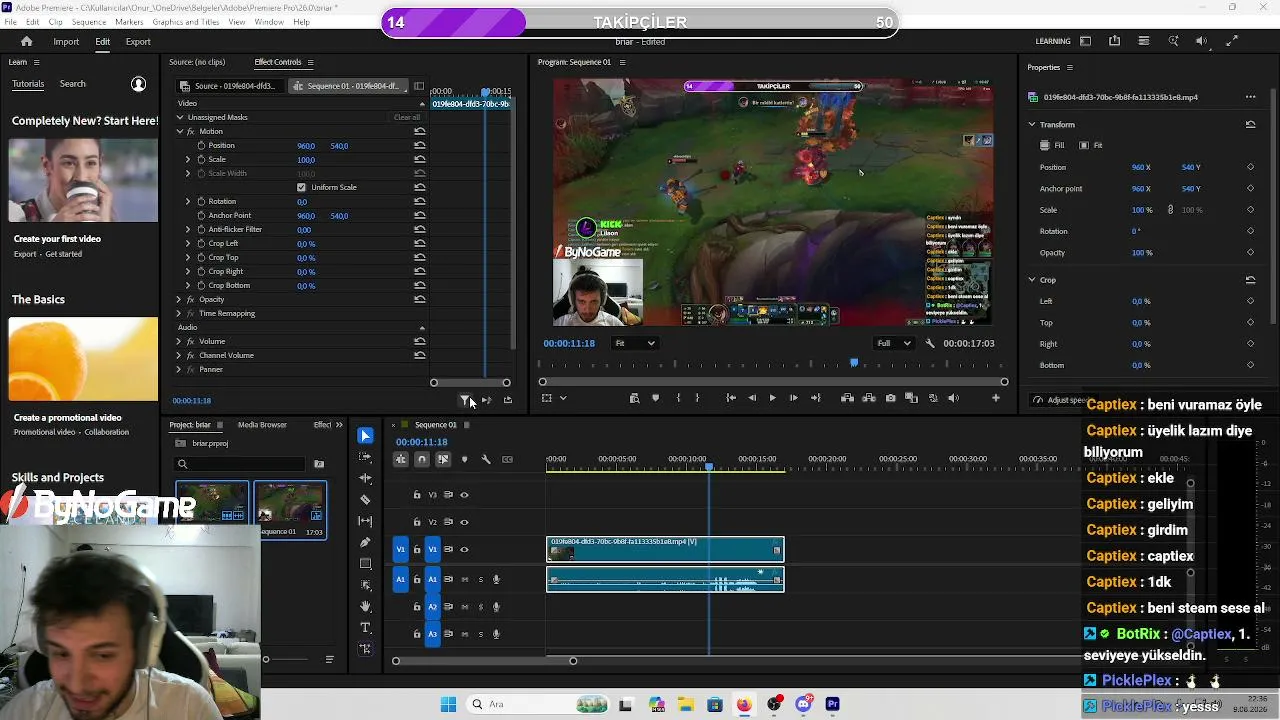
Task: Open the Full playback resolution dropdown
Action: point(894,343)
